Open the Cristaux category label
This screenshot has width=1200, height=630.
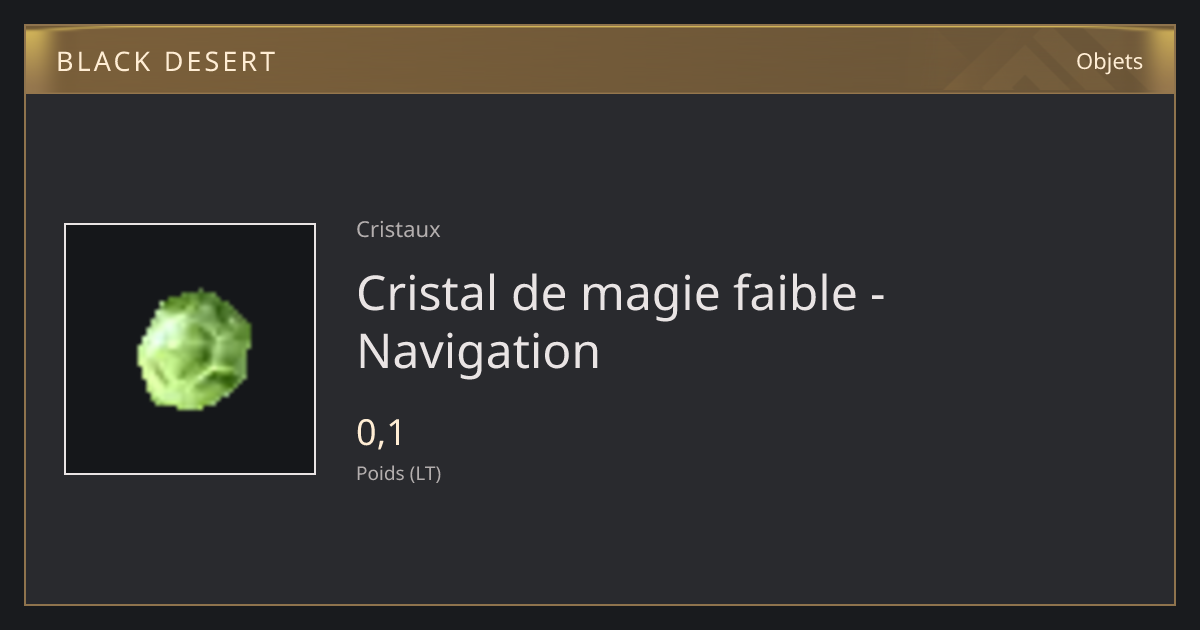(398, 230)
